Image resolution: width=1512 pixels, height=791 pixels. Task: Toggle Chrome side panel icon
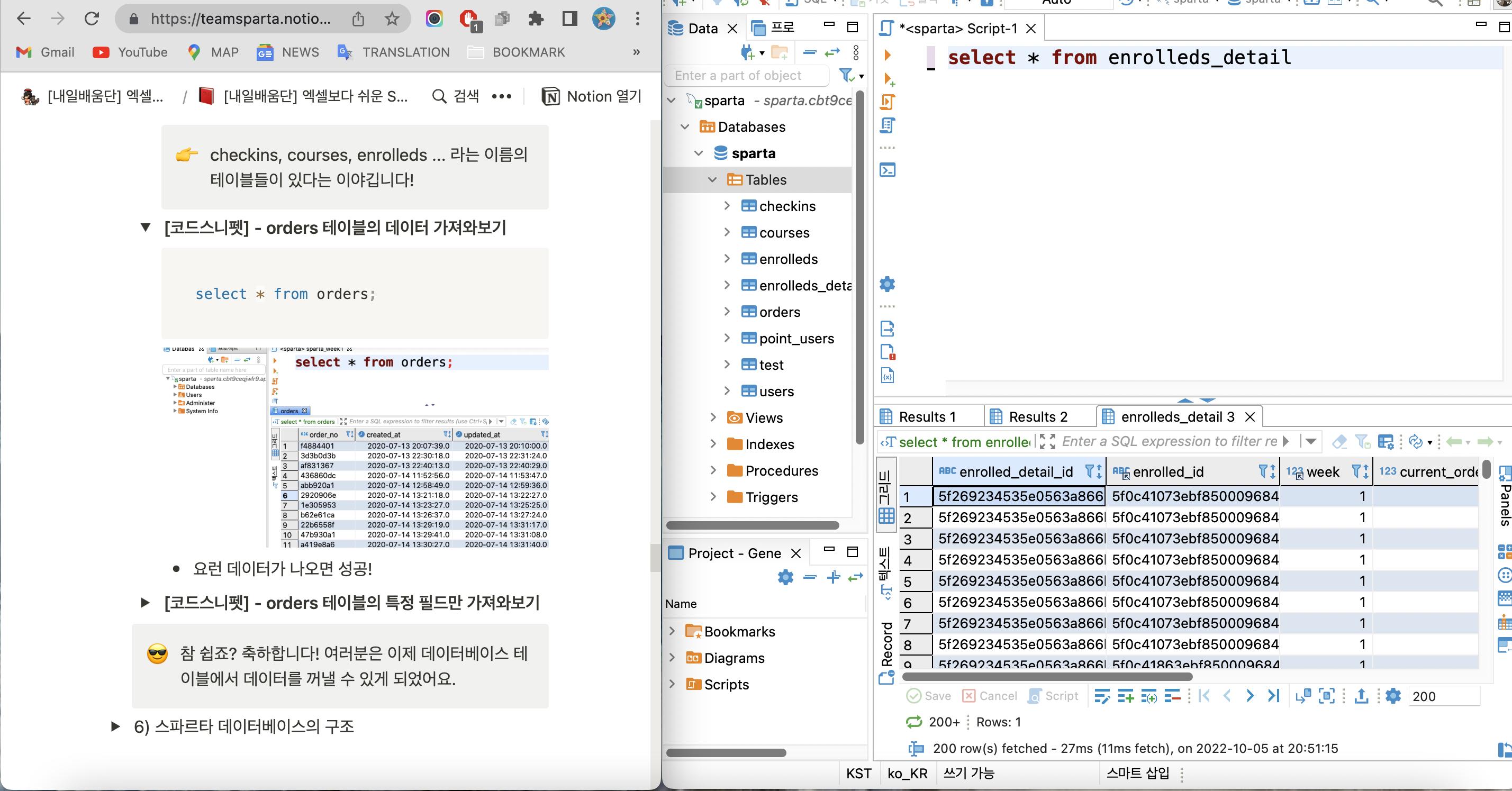[x=569, y=19]
